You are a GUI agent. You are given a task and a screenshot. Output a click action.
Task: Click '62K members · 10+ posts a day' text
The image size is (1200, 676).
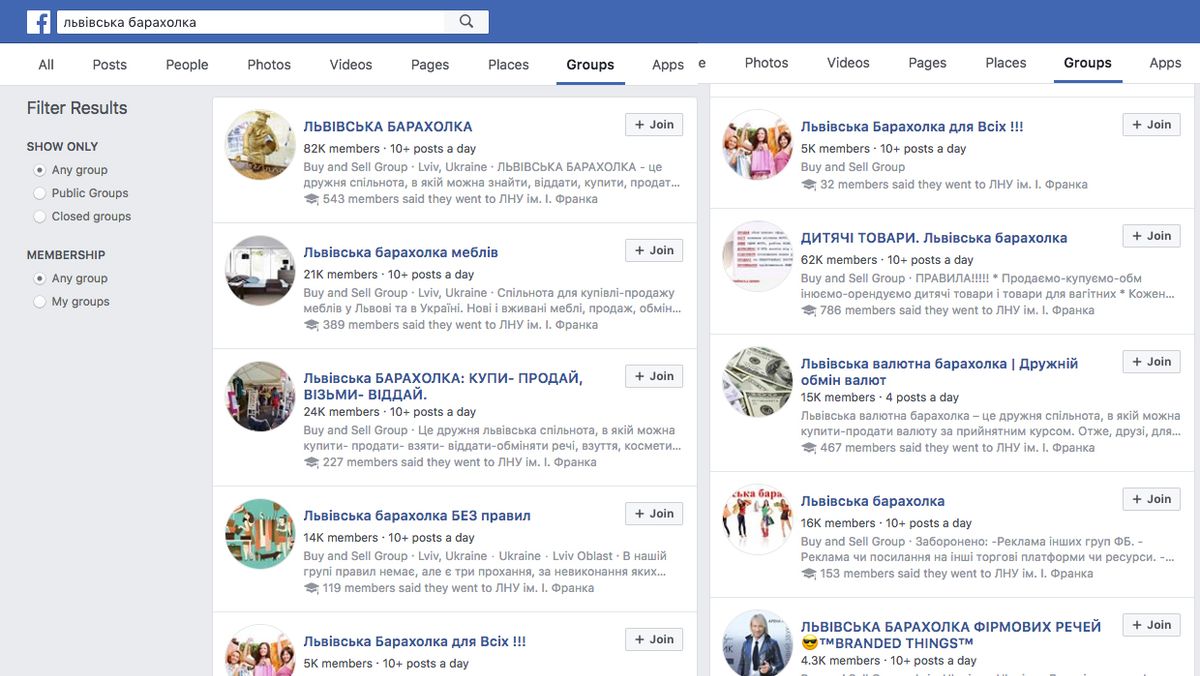click(x=887, y=260)
